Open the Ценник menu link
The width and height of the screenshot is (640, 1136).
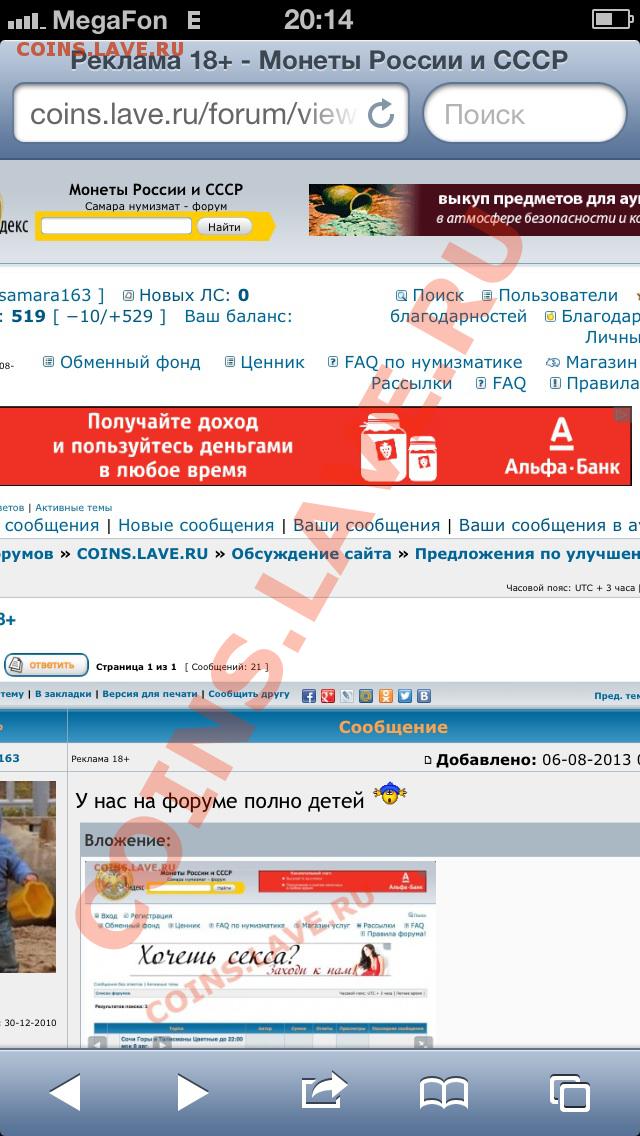point(273,362)
